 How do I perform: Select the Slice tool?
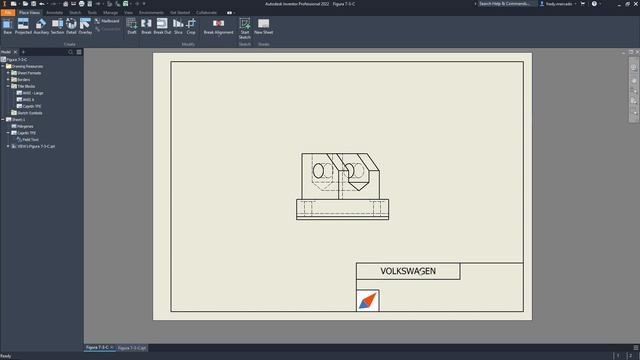(178, 26)
